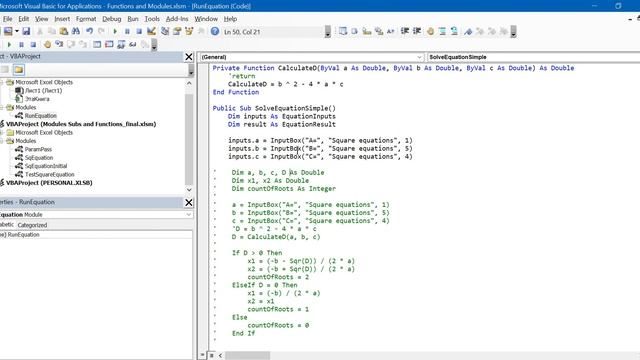640x360 pixels.
Task: Select the TestSquareEquation module
Action: [x=49, y=174]
